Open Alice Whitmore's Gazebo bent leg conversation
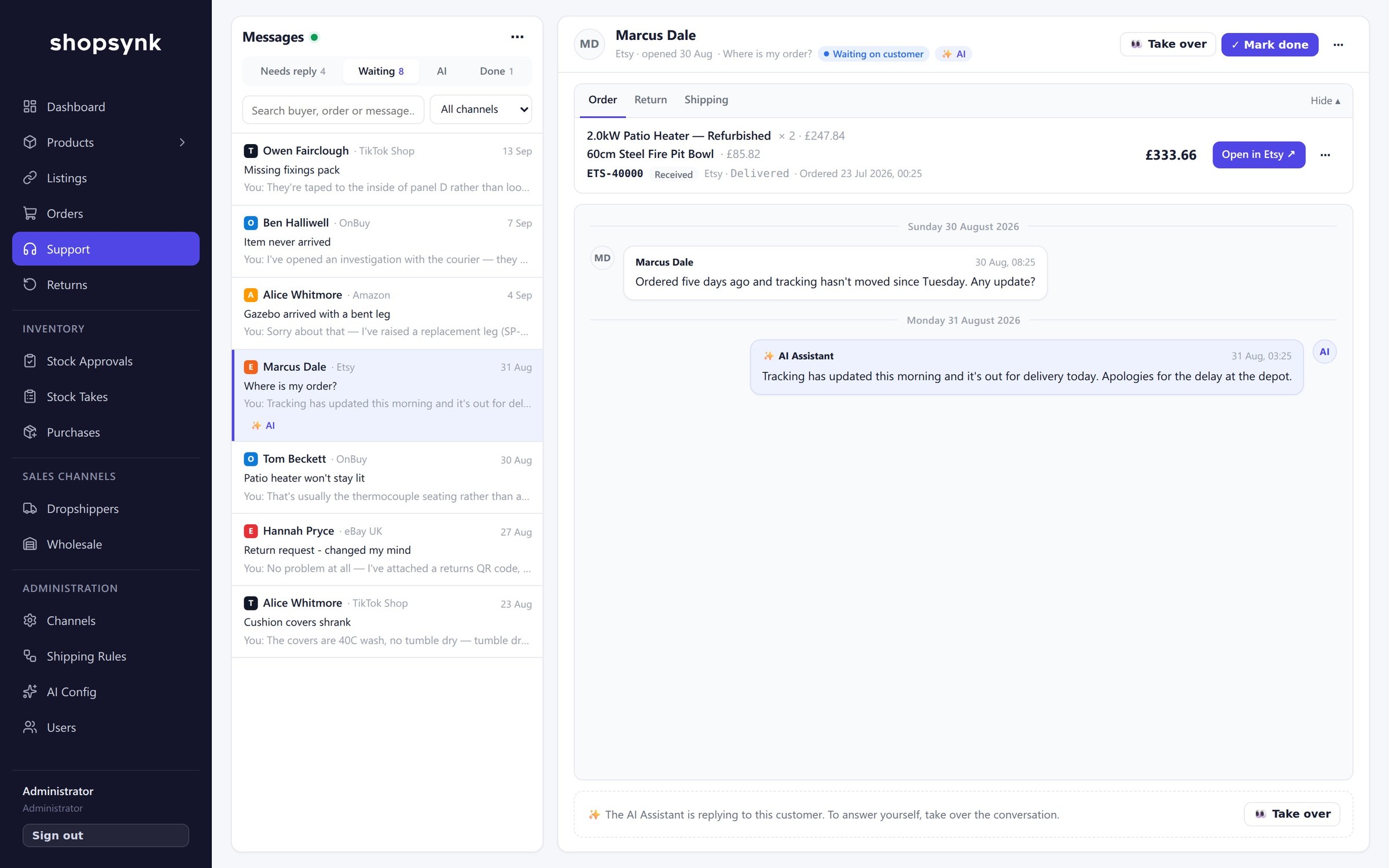 click(x=387, y=313)
